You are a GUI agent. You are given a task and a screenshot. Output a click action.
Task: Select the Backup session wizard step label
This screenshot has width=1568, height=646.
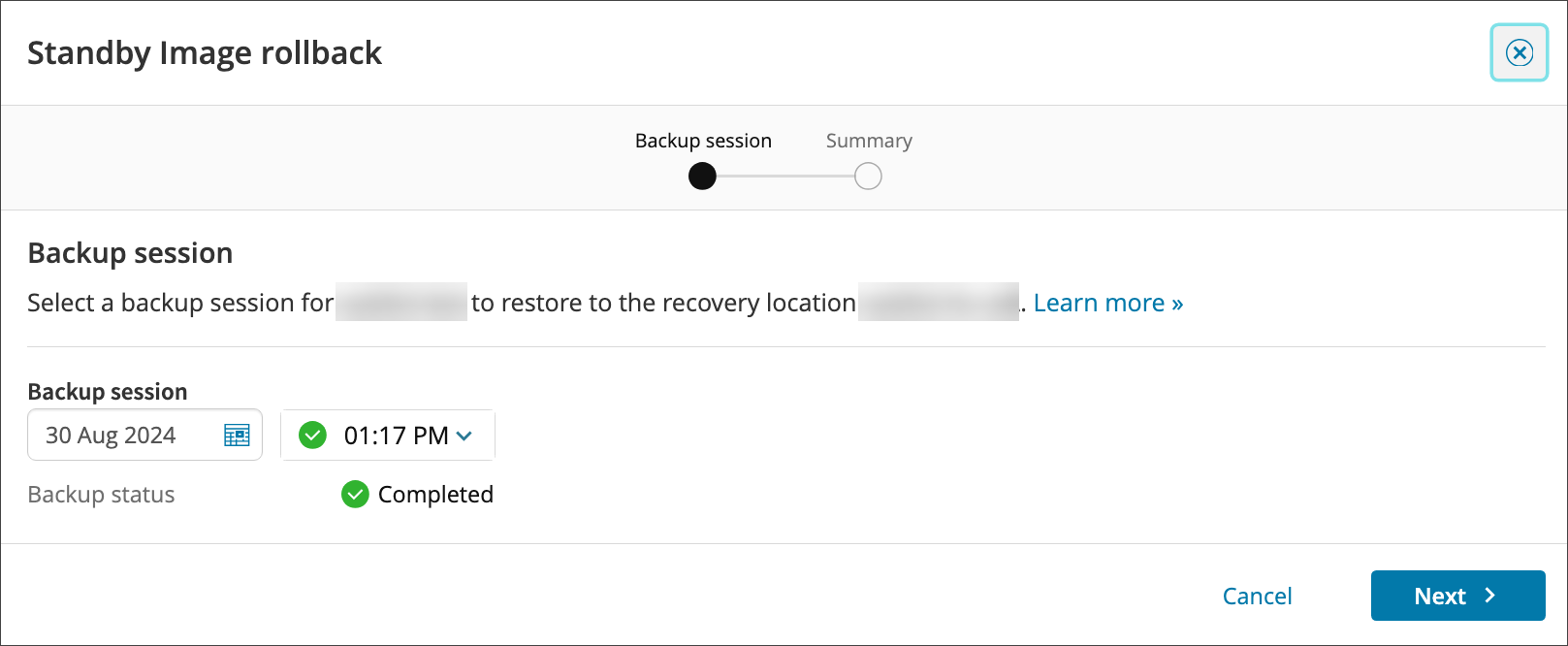(703, 141)
